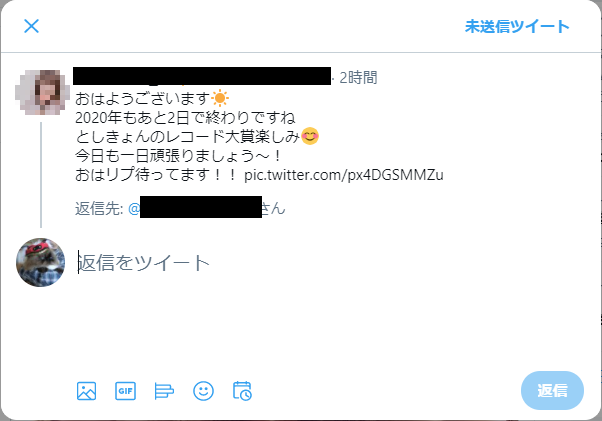Focus the 返信をツイート text field
Viewport: 602px width, 421px height.
[330, 263]
